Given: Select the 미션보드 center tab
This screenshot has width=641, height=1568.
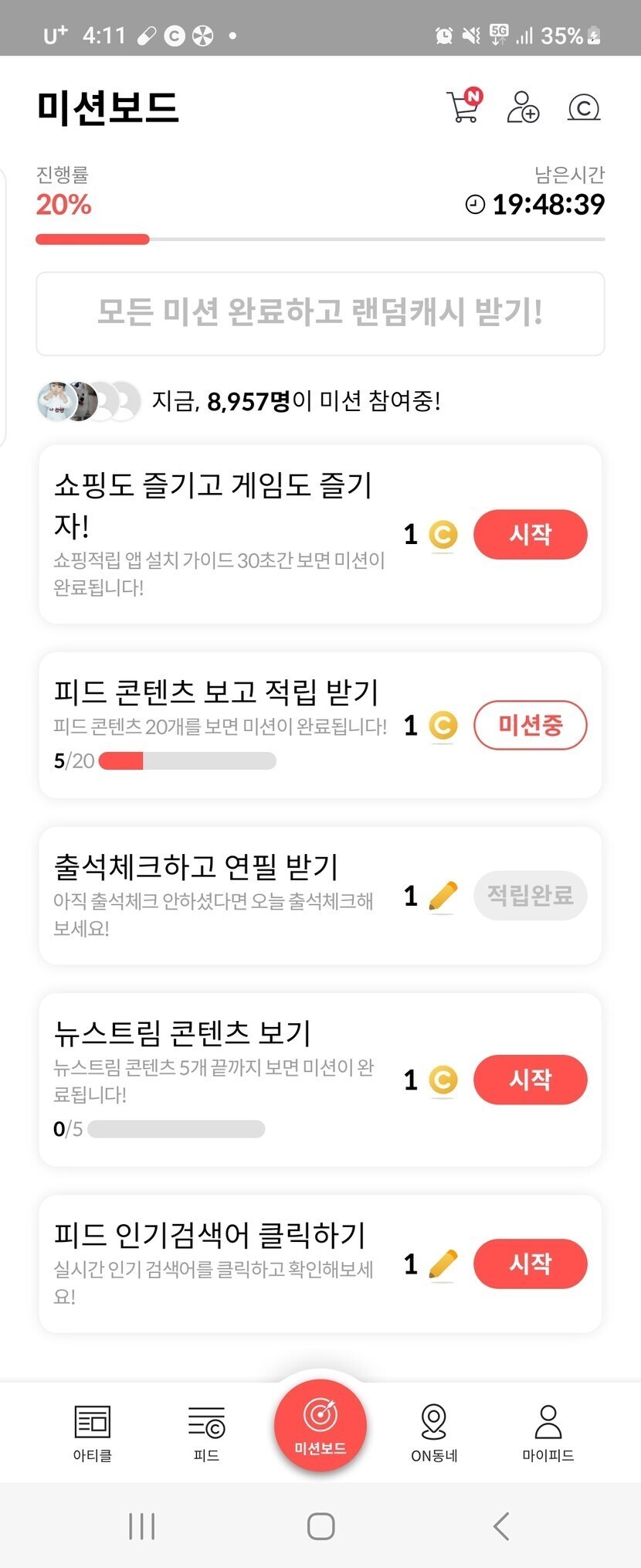Looking at the screenshot, I should pyautogui.click(x=320, y=1425).
